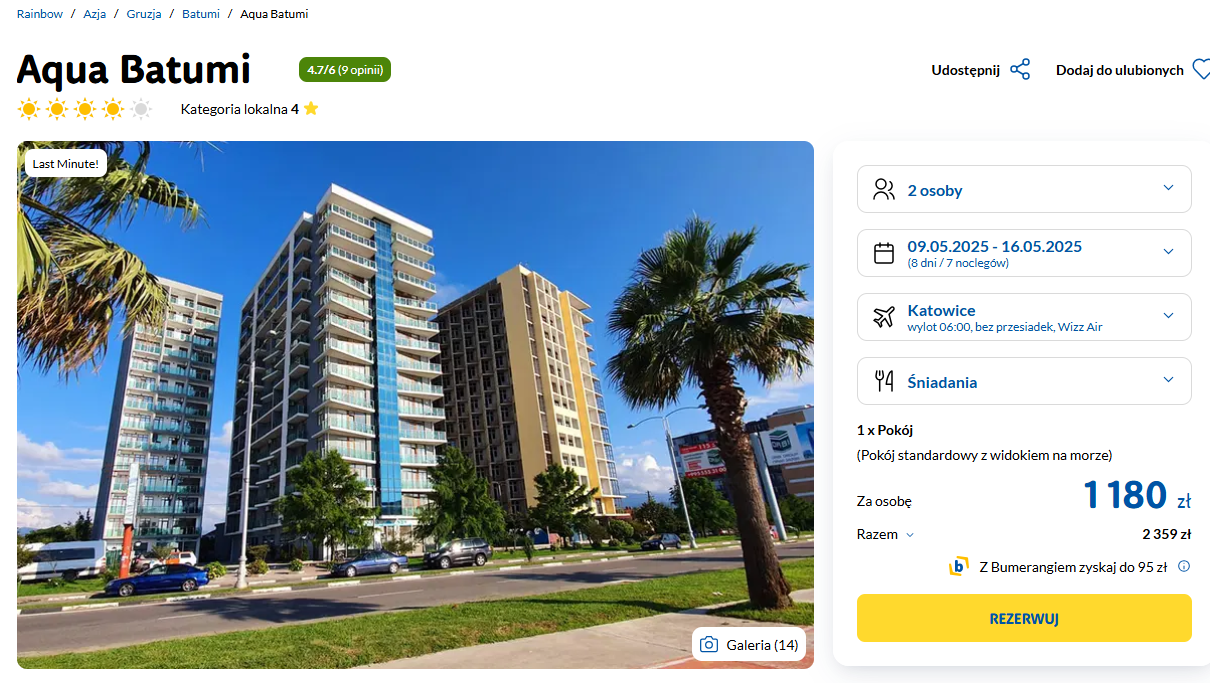Click the heart favorites icon
The width and height of the screenshot is (1210, 683).
pyautogui.click(x=1200, y=70)
